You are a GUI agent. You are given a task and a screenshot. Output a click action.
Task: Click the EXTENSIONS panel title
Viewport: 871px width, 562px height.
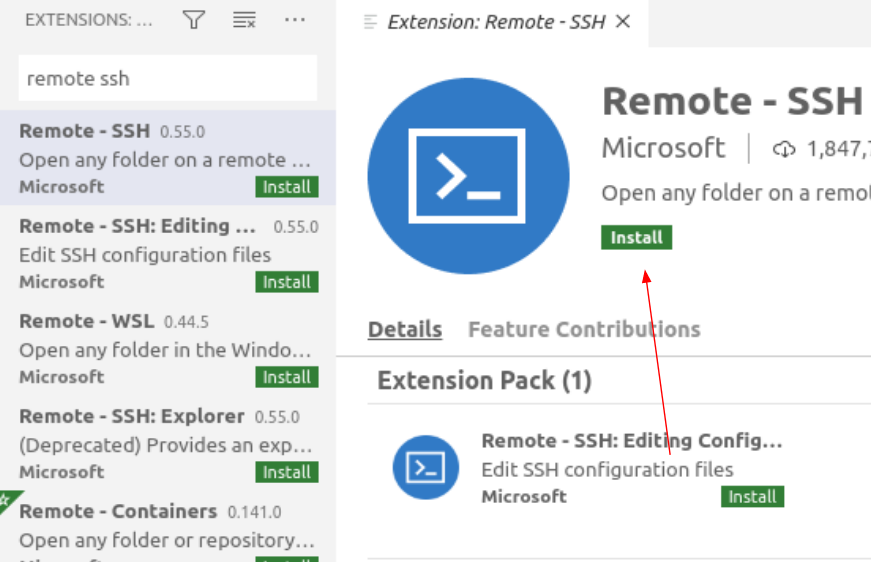tap(88, 20)
